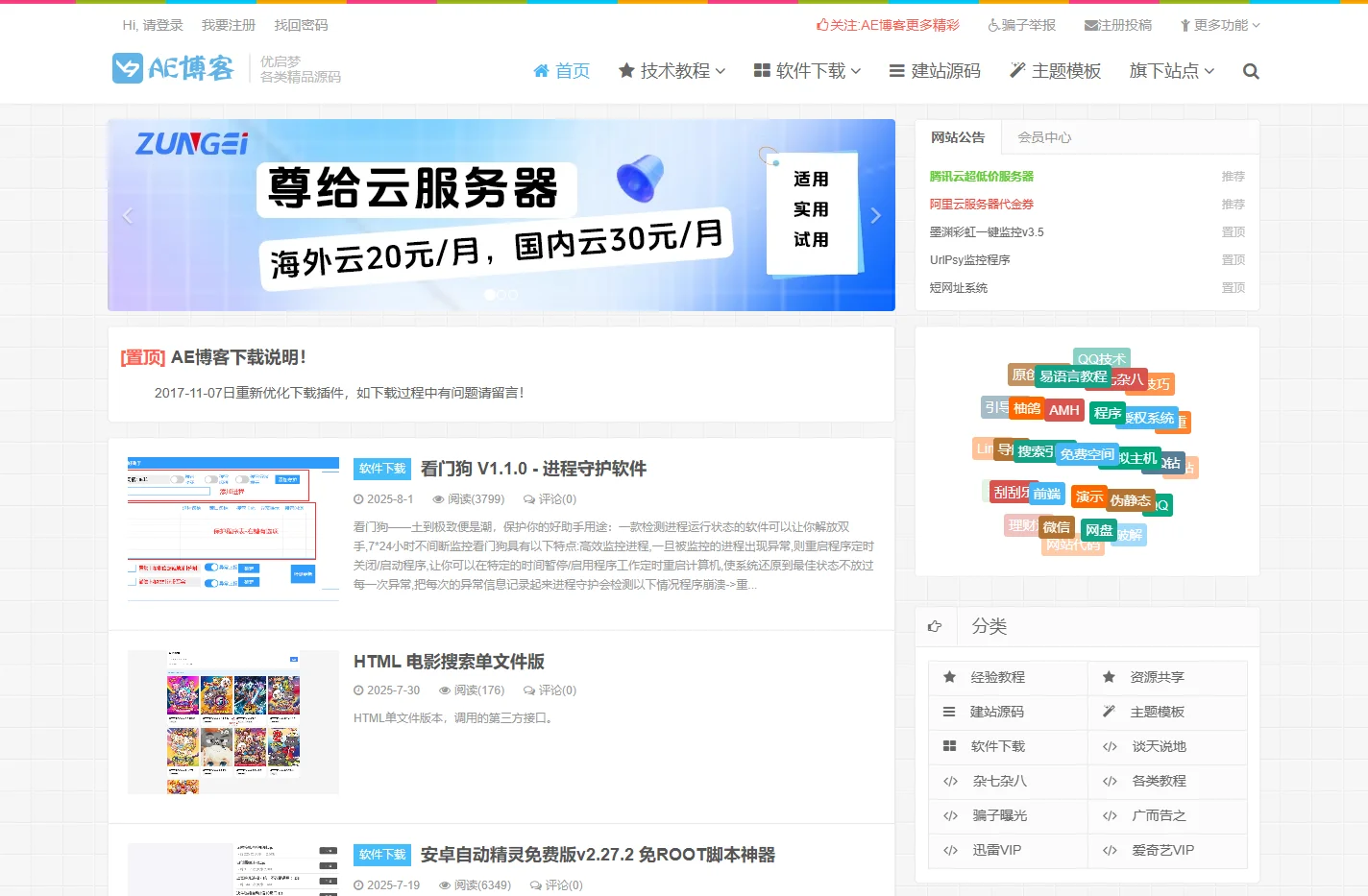Open 经验教程 category with star icon
The image size is (1368, 896).
click(1008, 678)
